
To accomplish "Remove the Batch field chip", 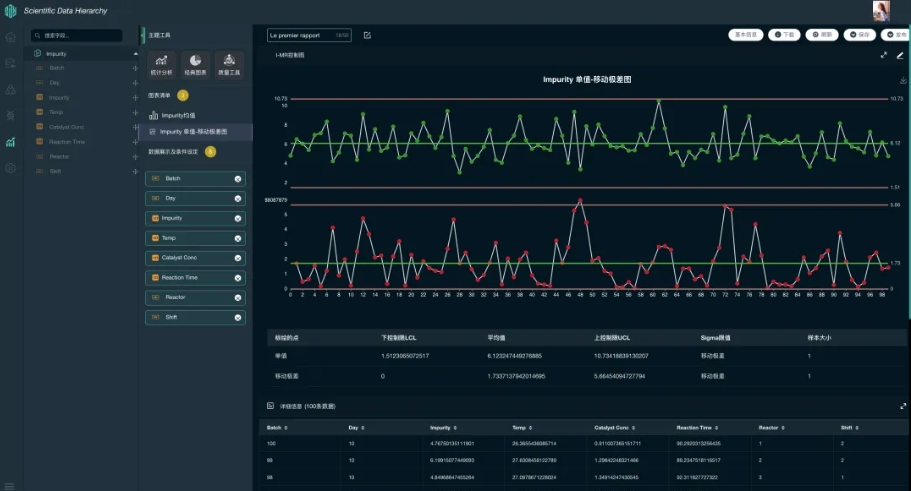I will (238, 179).
